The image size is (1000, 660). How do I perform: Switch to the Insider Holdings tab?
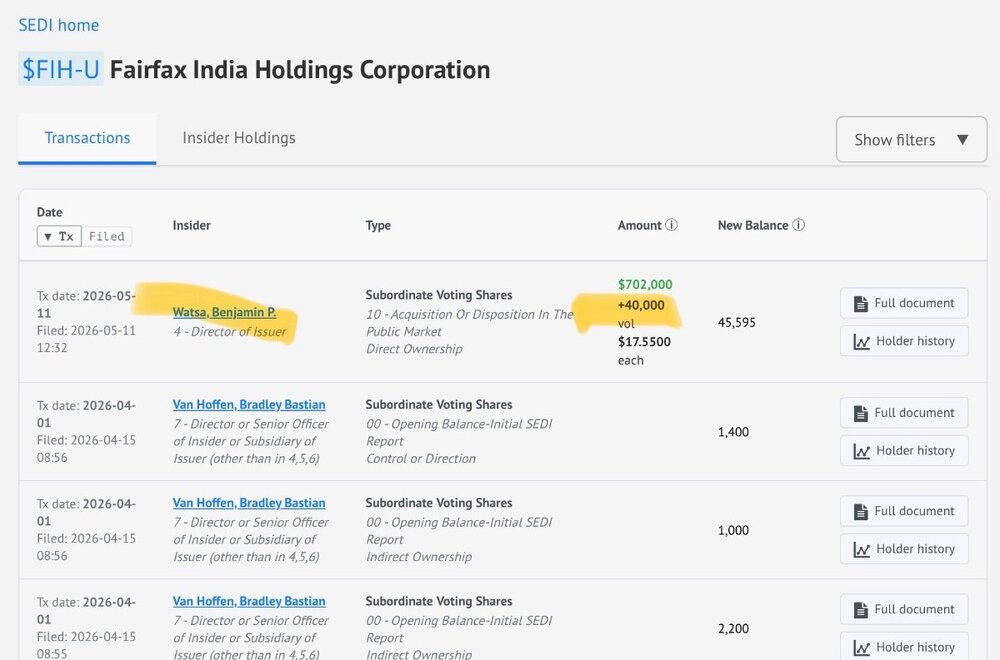239,138
